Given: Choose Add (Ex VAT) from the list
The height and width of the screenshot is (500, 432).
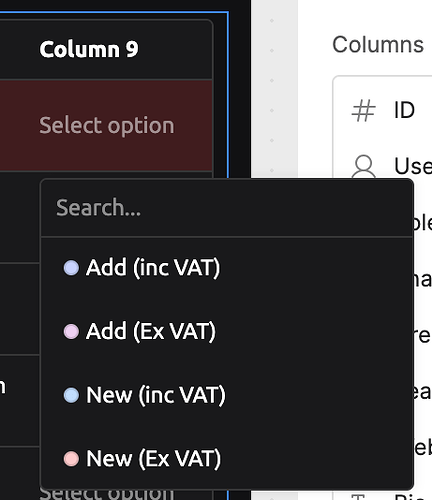Looking at the screenshot, I should (227, 332).
